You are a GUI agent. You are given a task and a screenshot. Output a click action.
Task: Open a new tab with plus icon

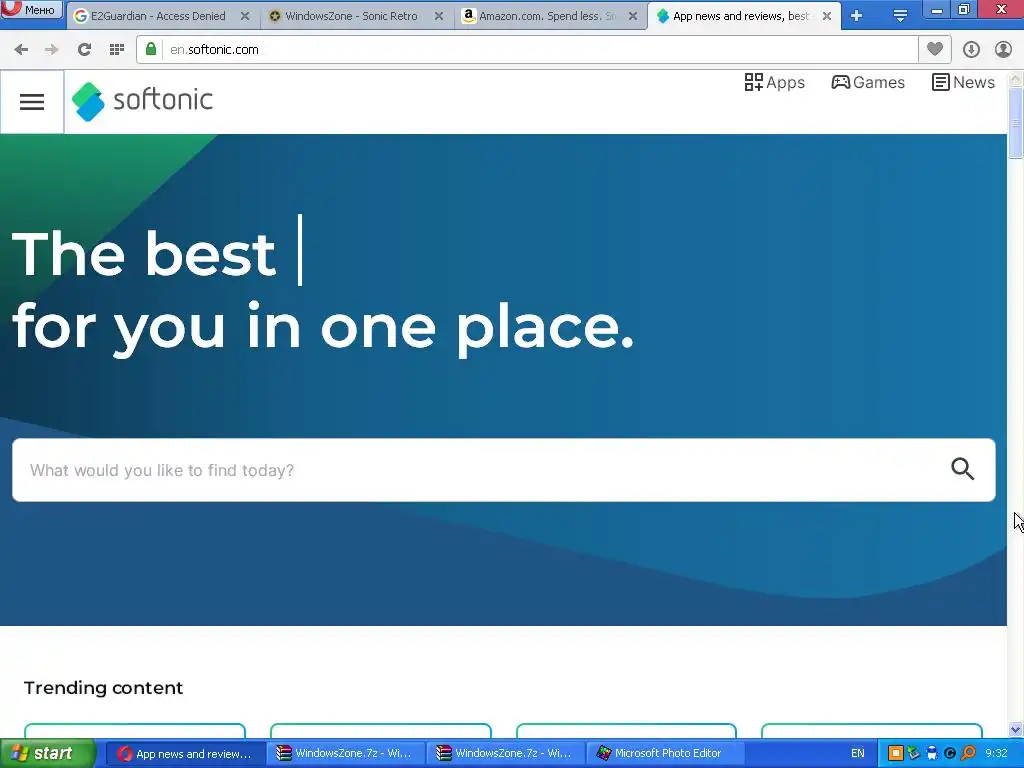857,16
